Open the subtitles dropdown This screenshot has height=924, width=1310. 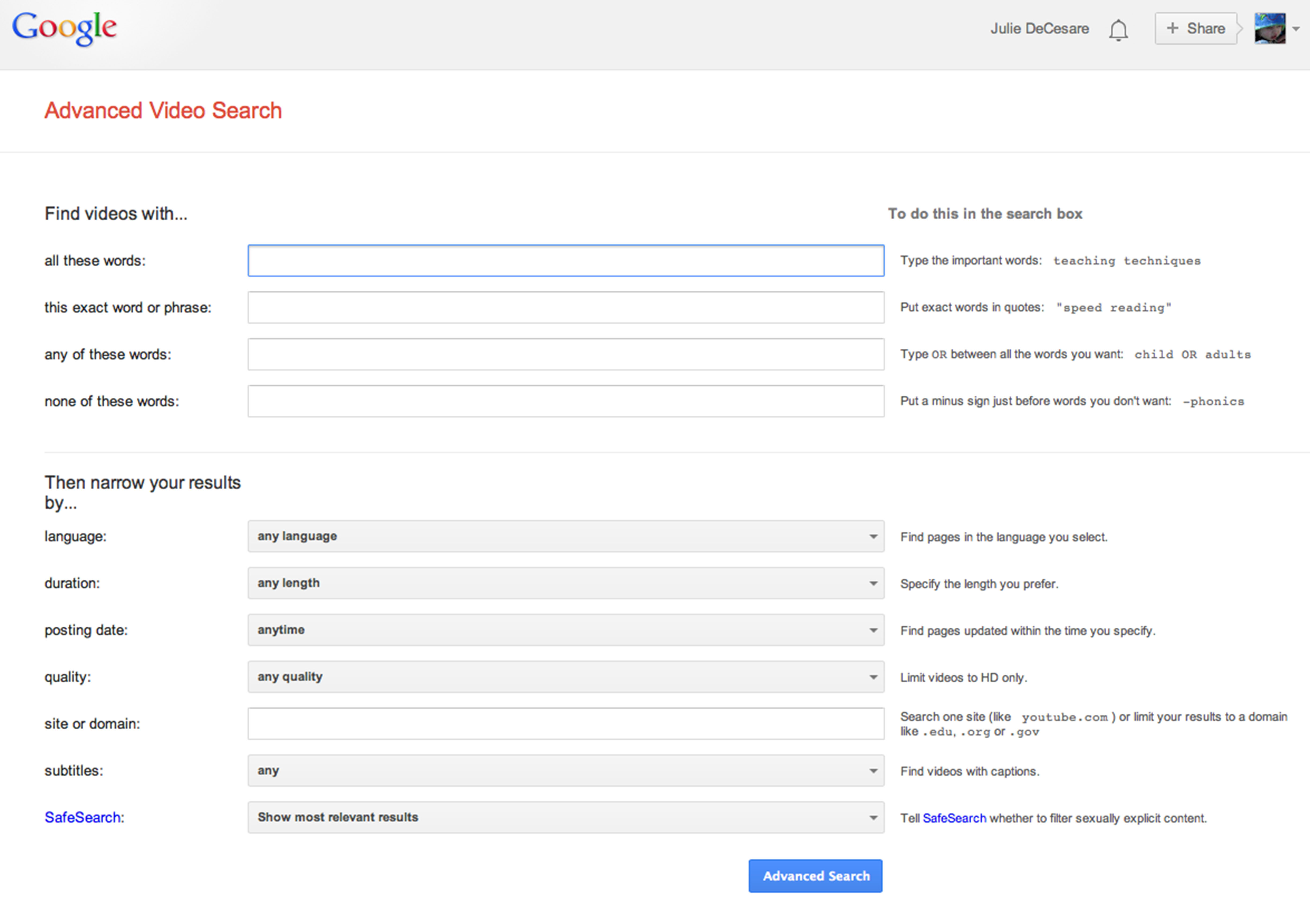[565, 771]
